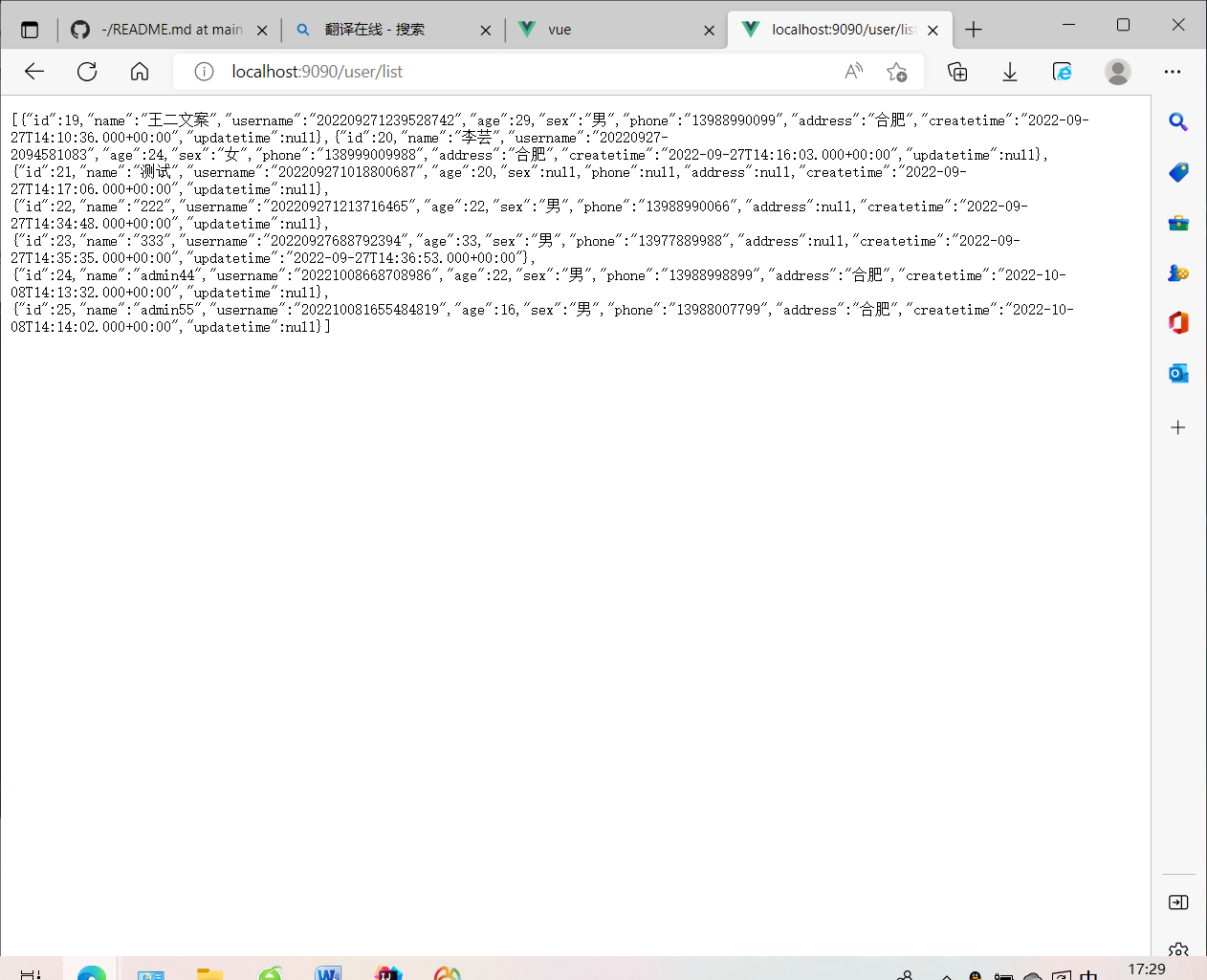Screen dimensions: 1207x980
Task: Click the name value "admin44"
Action: pyautogui.click(x=167, y=275)
